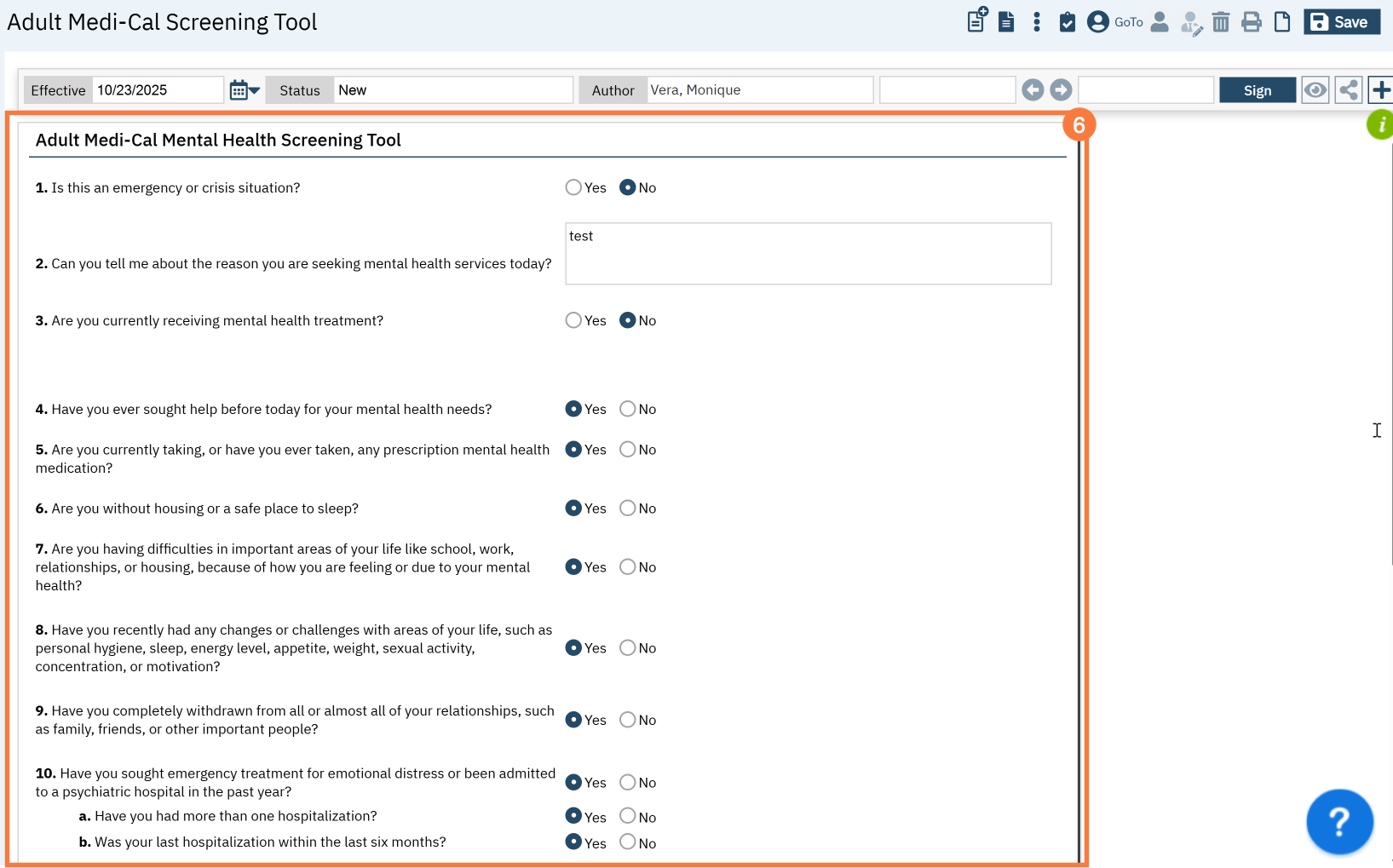Toggle the eye preview icon

(1315, 90)
